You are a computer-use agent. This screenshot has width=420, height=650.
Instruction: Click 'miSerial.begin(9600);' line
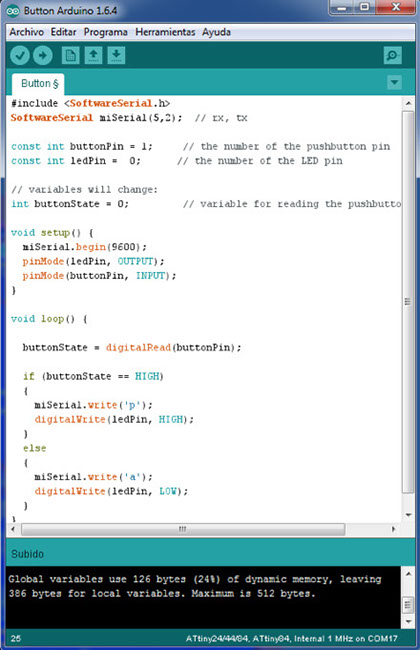[85, 247]
